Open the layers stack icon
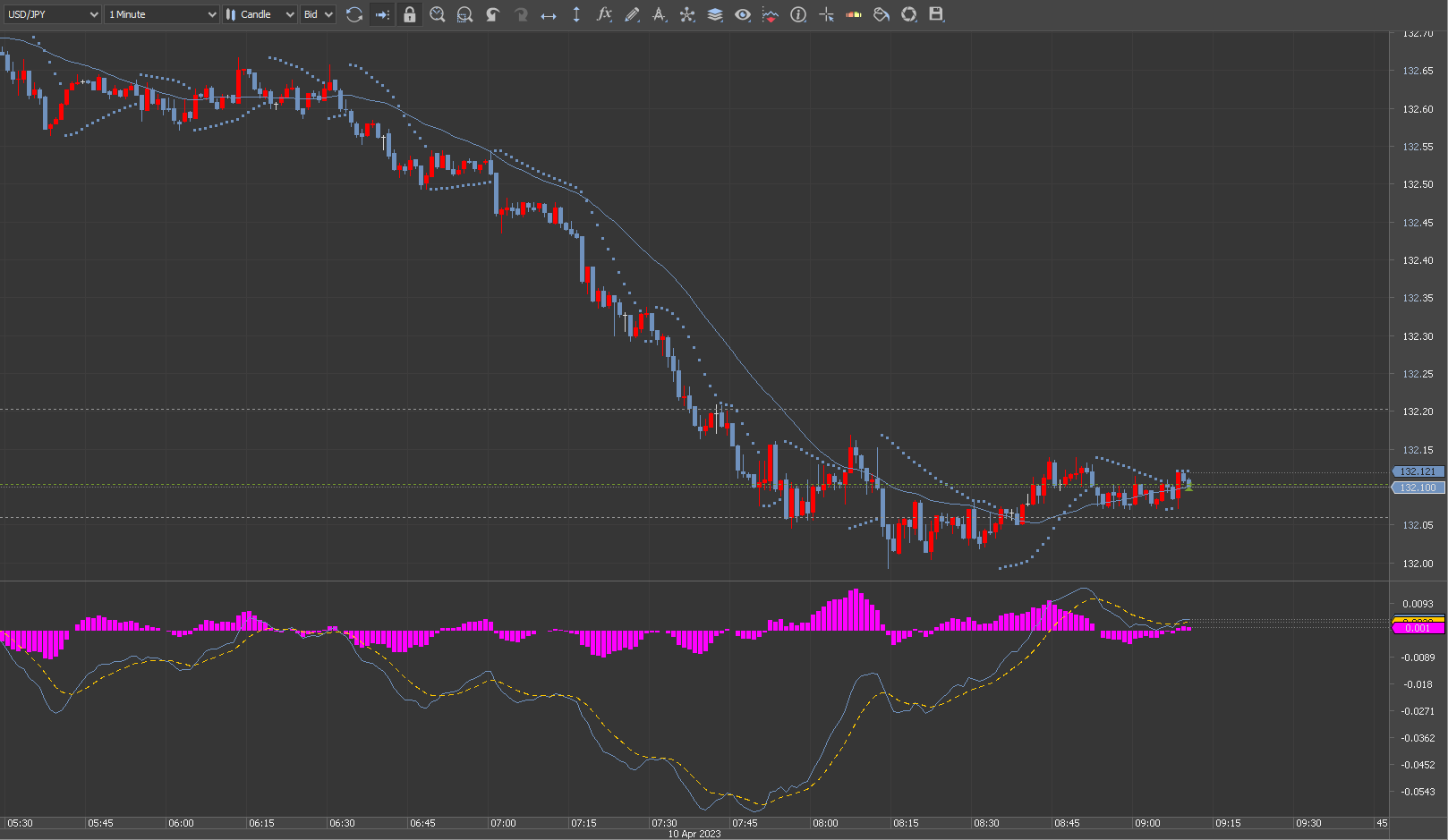This screenshot has height=840, width=1448. click(715, 14)
